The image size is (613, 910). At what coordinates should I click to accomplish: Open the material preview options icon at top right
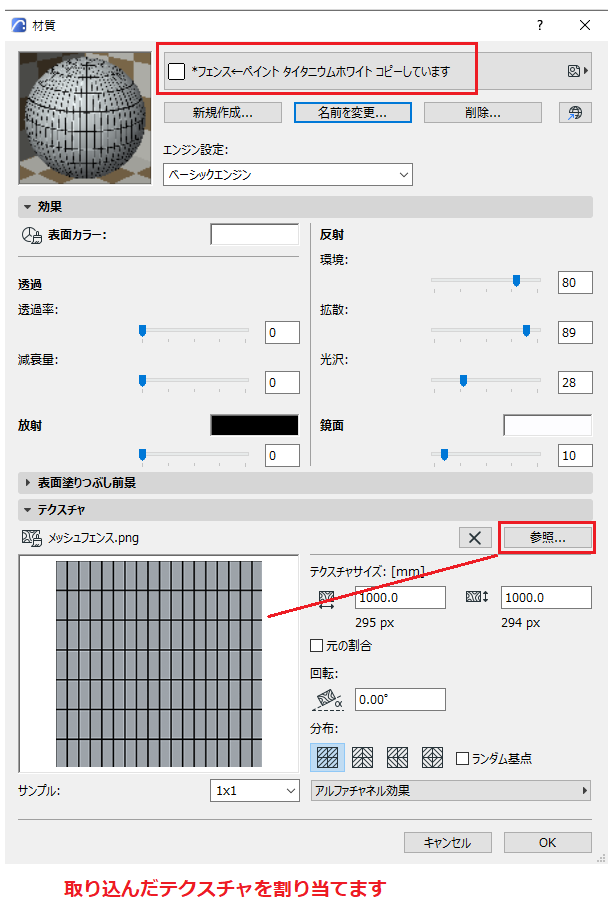click(x=578, y=71)
